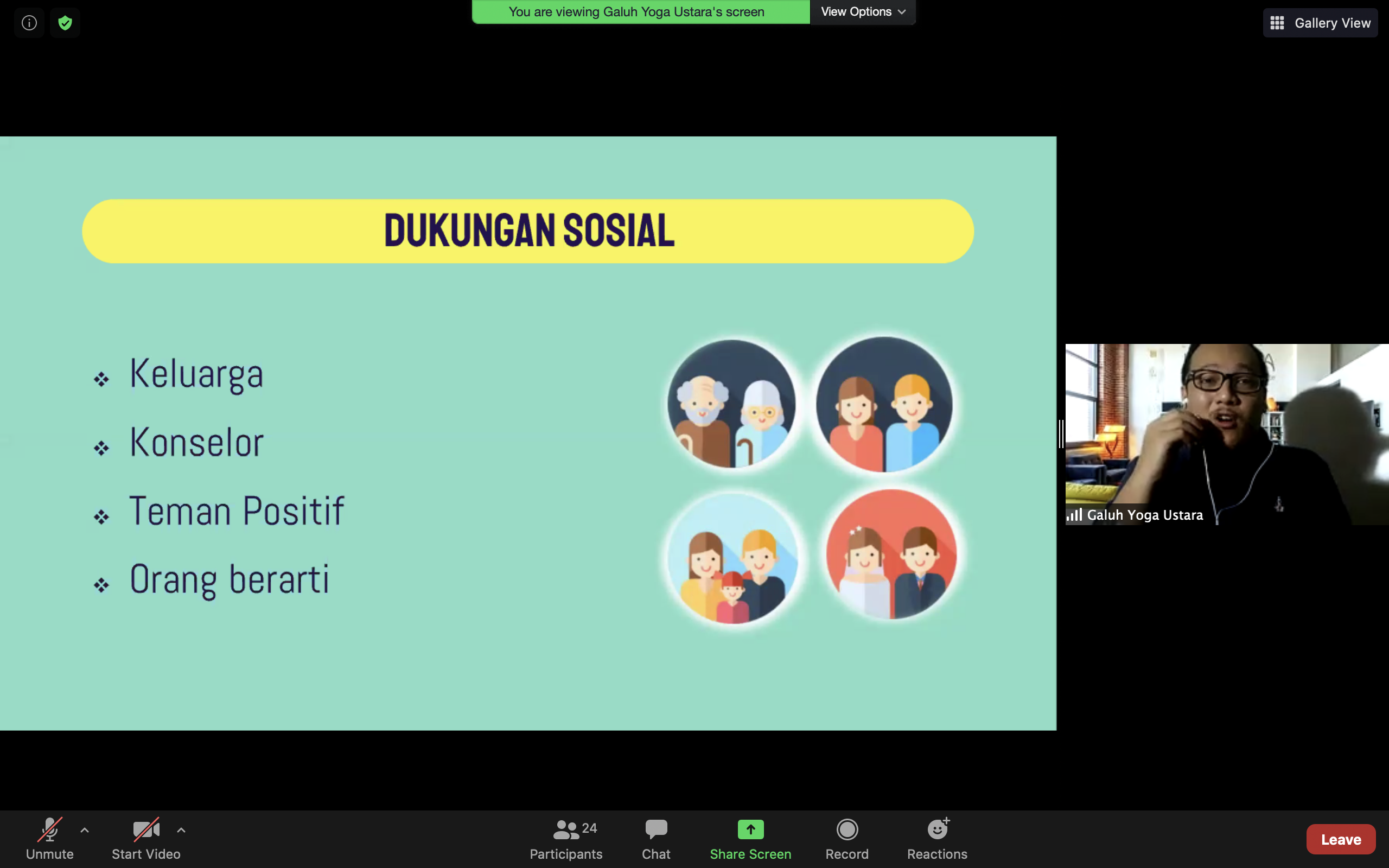Screen dimensions: 1389x868
Task: Expand audio options arrow next to Unmute
Action: click(85, 829)
